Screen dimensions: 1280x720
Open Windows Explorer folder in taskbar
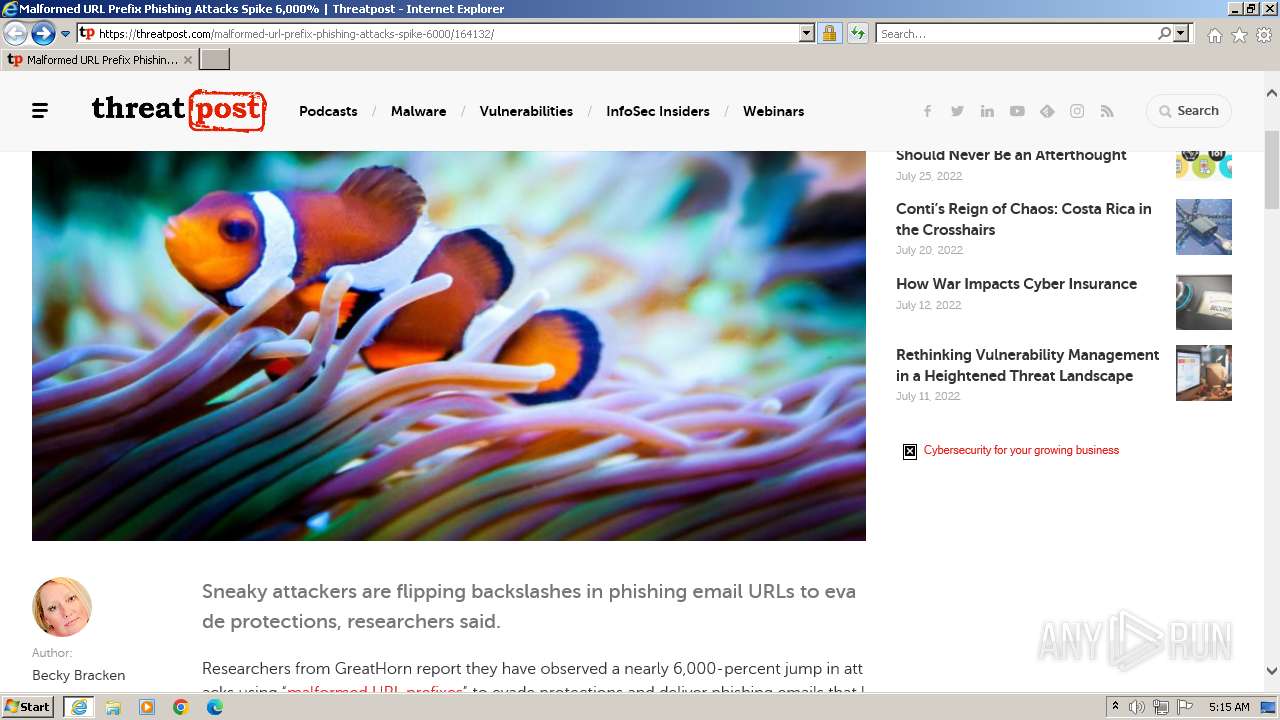tap(113, 707)
